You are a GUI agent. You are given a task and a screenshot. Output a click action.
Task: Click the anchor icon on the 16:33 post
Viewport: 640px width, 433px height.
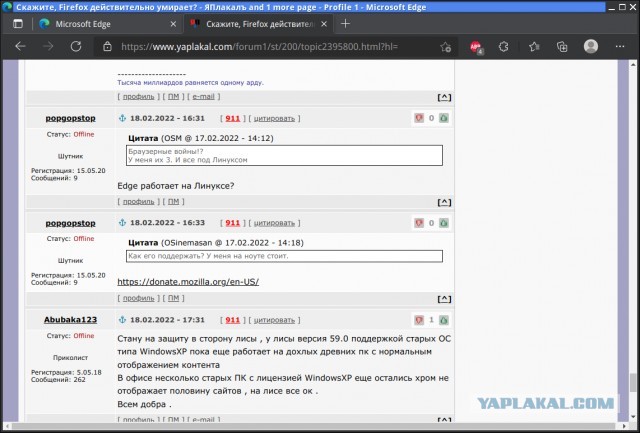pyautogui.click(x=122, y=223)
